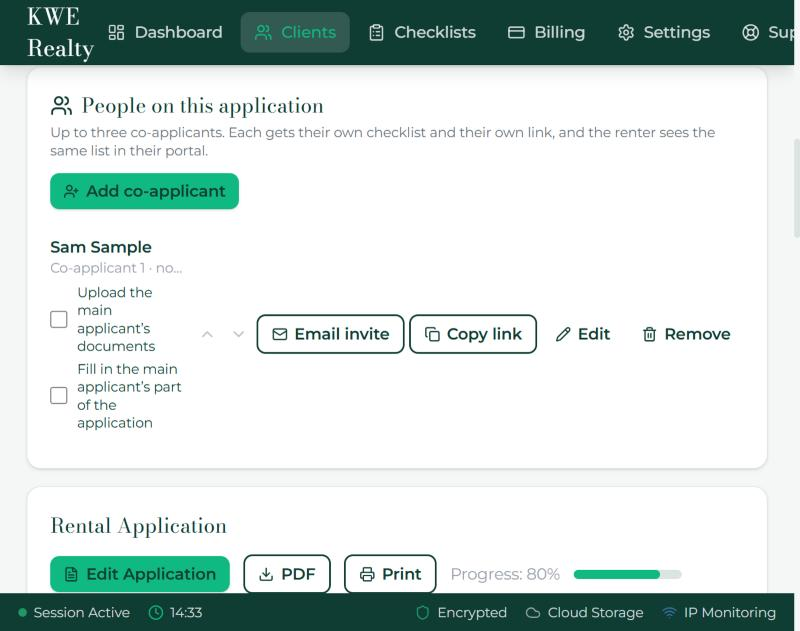This screenshot has width=800, height=631.
Task: Open the Settings tab
Action: 663,32
